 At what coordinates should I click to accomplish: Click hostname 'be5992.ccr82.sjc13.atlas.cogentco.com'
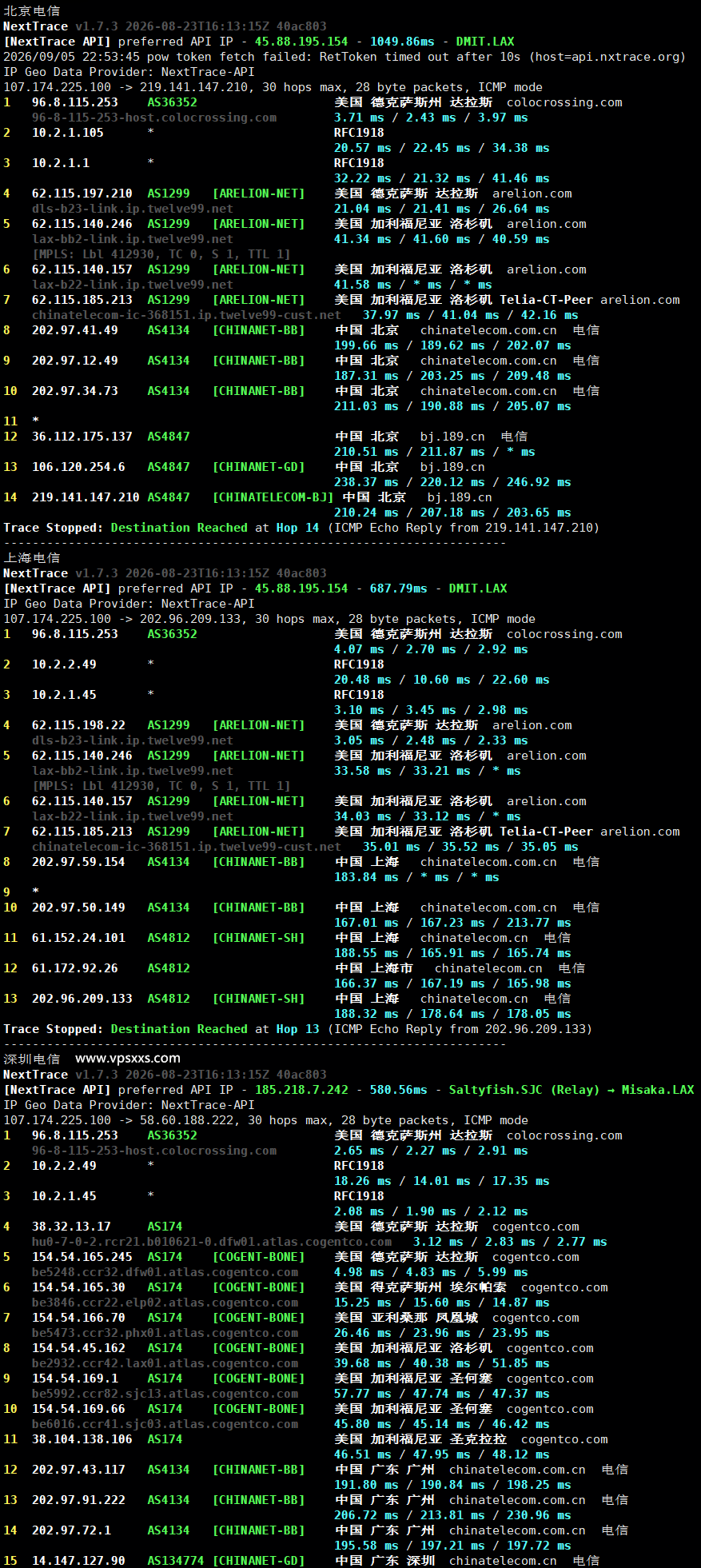click(x=165, y=1394)
